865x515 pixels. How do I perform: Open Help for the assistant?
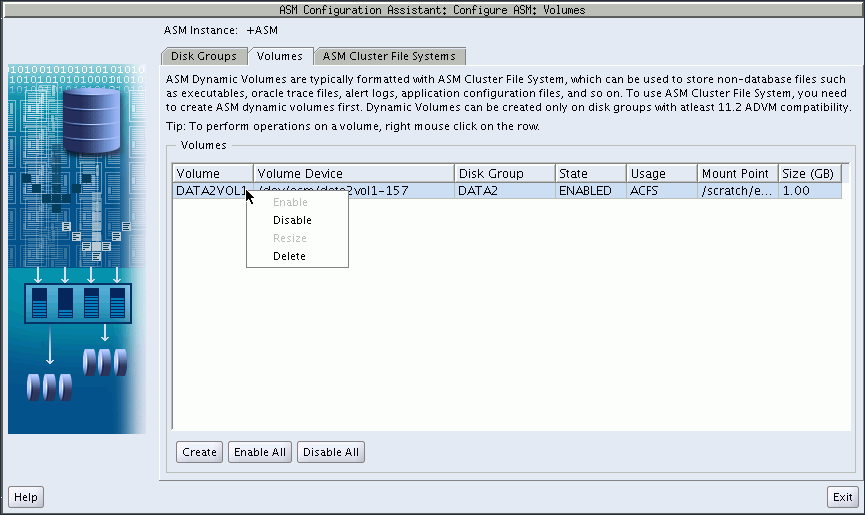point(26,497)
